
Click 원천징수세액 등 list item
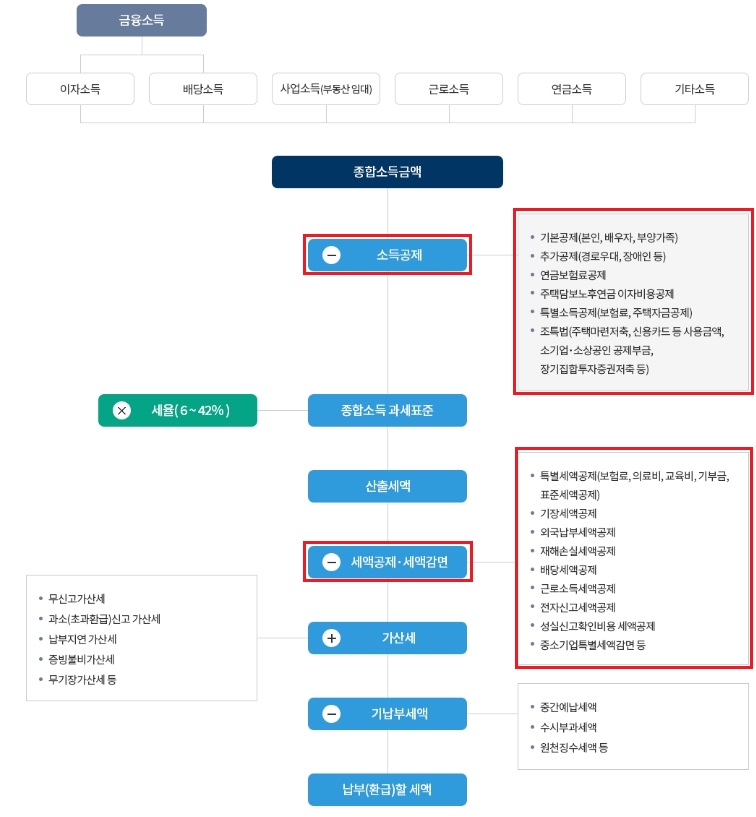tap(574, 747)
